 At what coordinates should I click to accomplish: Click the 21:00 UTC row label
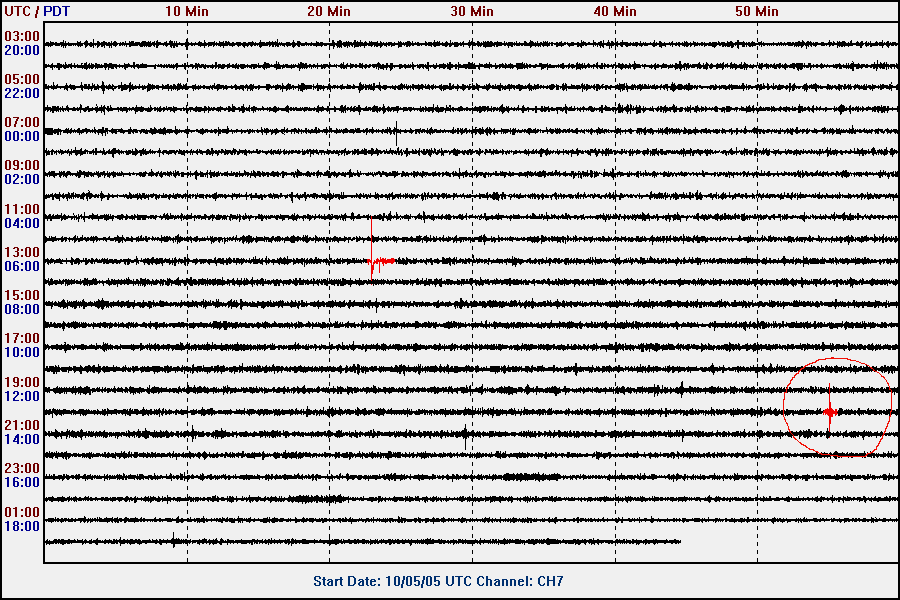[x=22, y=425]
